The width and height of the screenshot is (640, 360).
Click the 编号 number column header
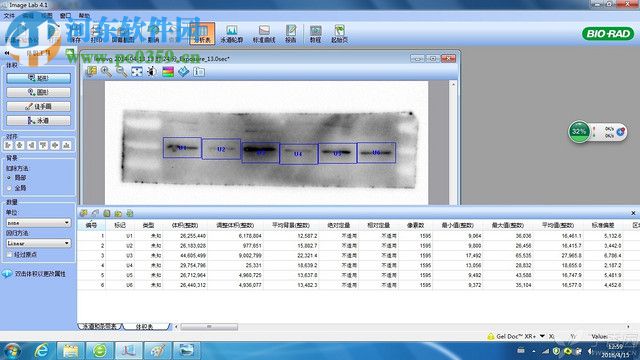coord(91,225)
